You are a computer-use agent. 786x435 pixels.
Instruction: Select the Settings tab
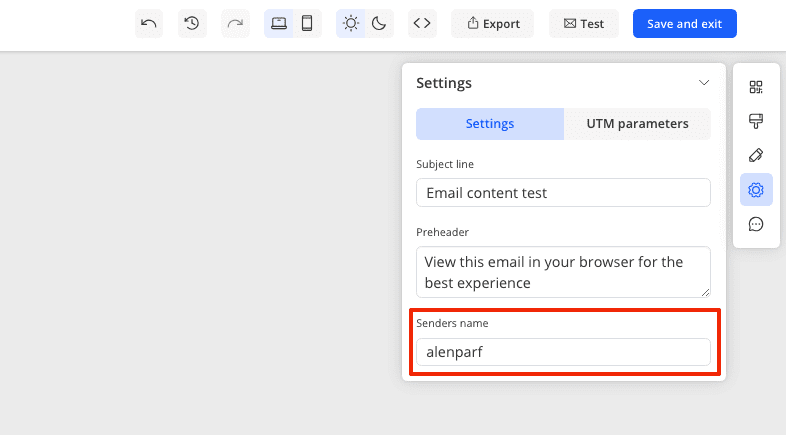pos(490,124)
